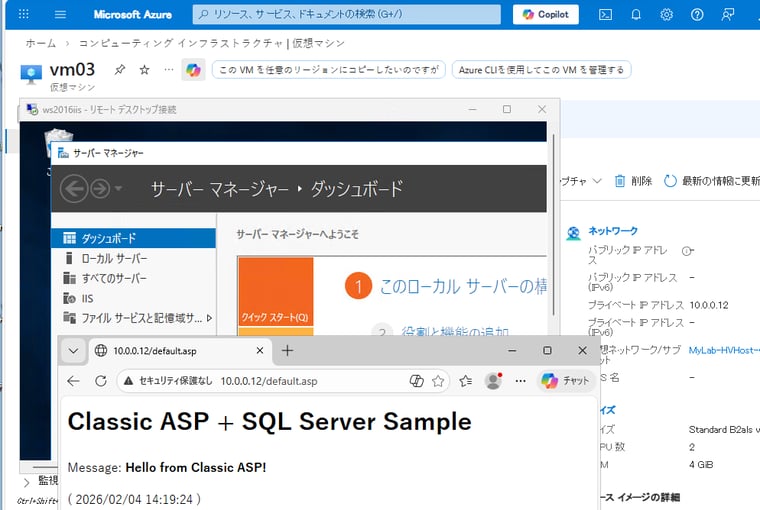Select IIS in Server Manager sidebar
Viewport: 760px width, 510px height.
(x=133, y=298)
